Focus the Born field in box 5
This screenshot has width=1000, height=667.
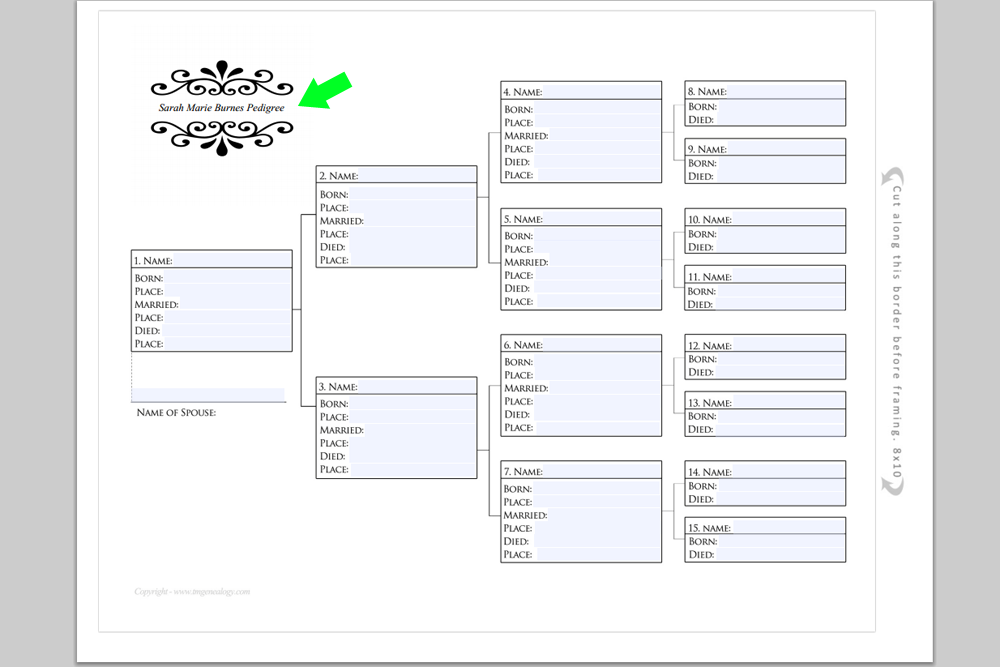pyautogui.click(x=596, y=236)
